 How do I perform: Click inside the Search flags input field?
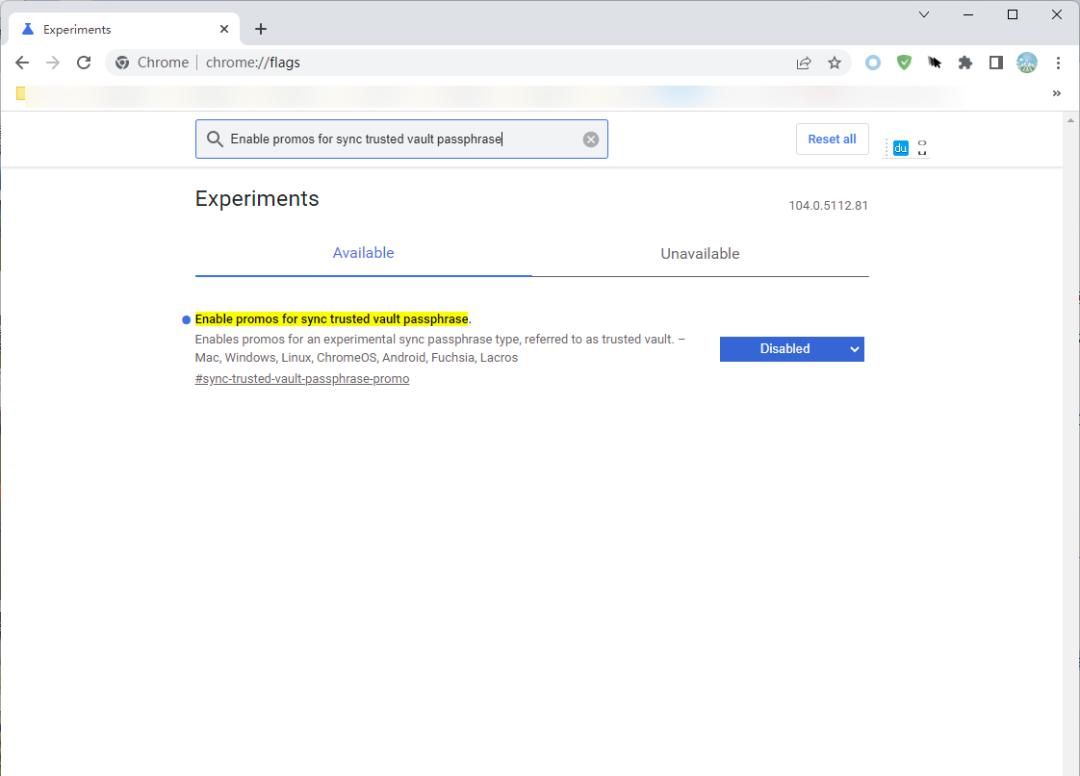pyautogui.click(x=400, y=139)
